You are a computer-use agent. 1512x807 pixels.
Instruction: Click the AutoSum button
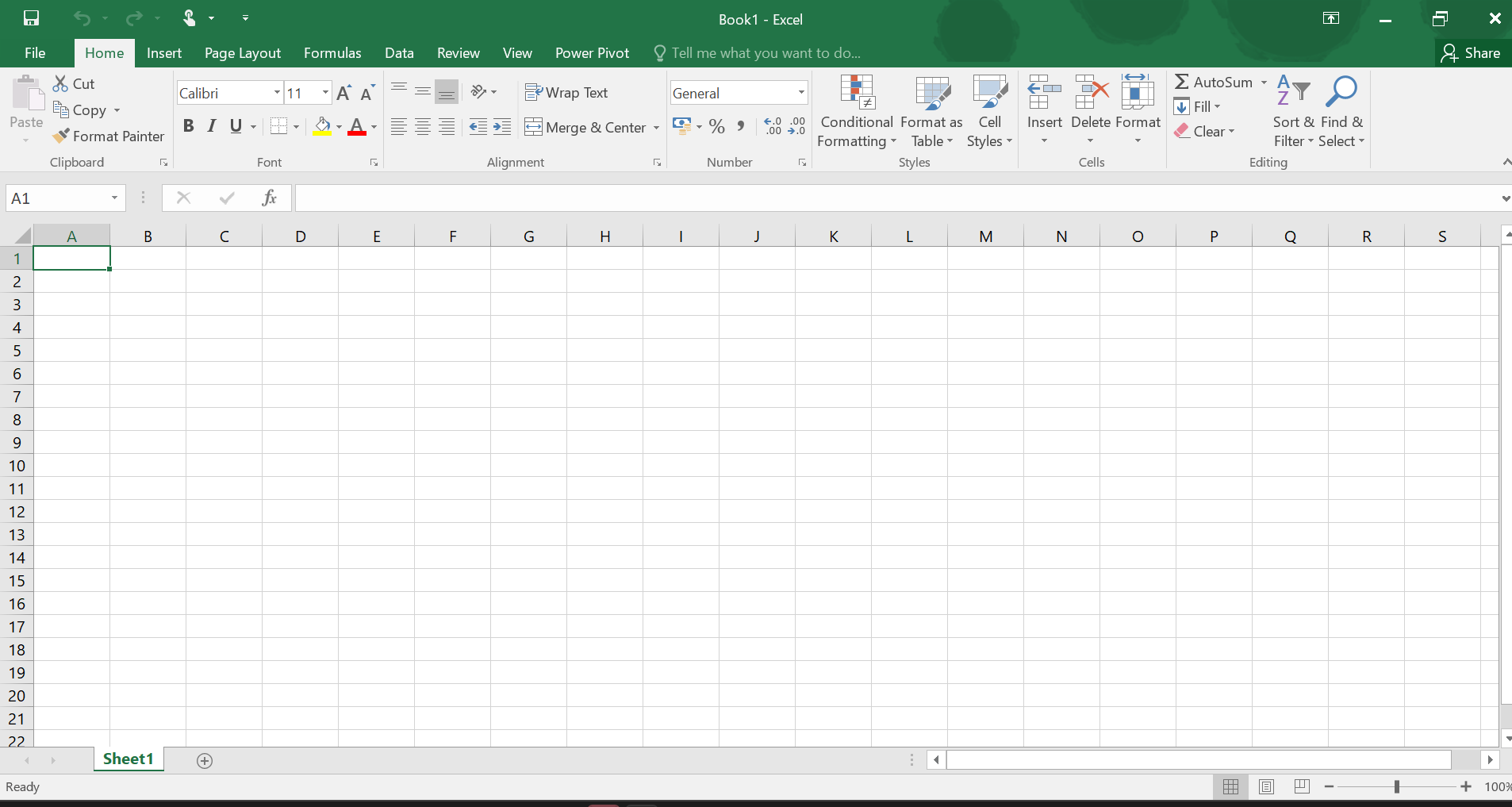pos(1214,82)
